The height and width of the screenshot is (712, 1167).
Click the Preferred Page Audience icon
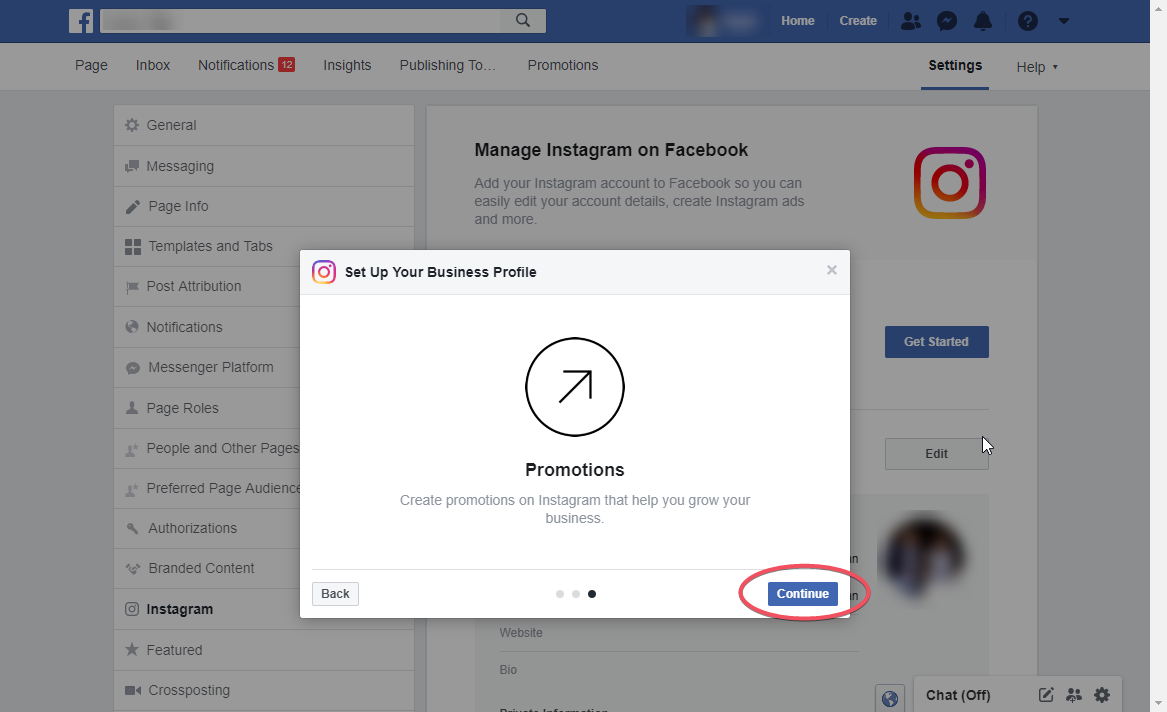[132, 490]
